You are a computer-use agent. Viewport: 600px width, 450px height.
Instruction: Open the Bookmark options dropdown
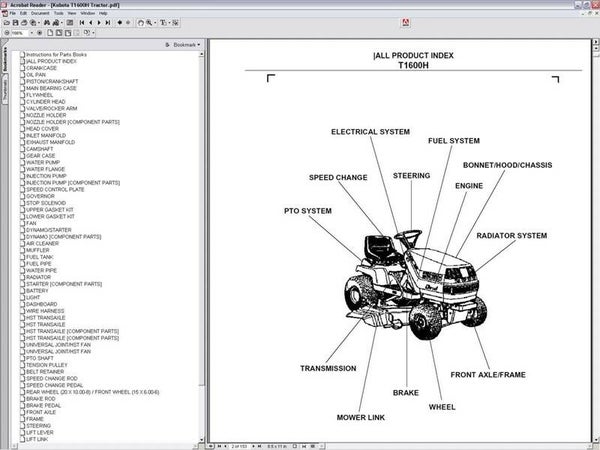[185, 45]
